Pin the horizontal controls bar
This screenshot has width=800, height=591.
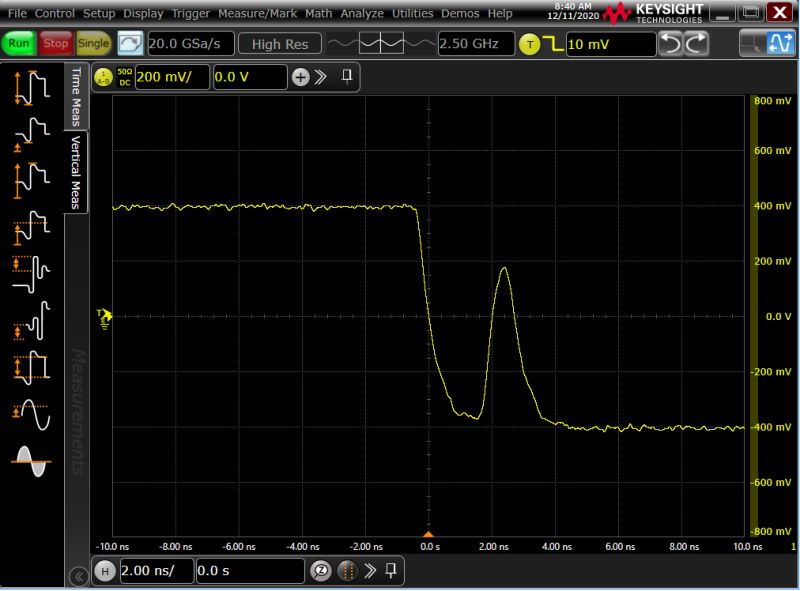click(392, 571)
